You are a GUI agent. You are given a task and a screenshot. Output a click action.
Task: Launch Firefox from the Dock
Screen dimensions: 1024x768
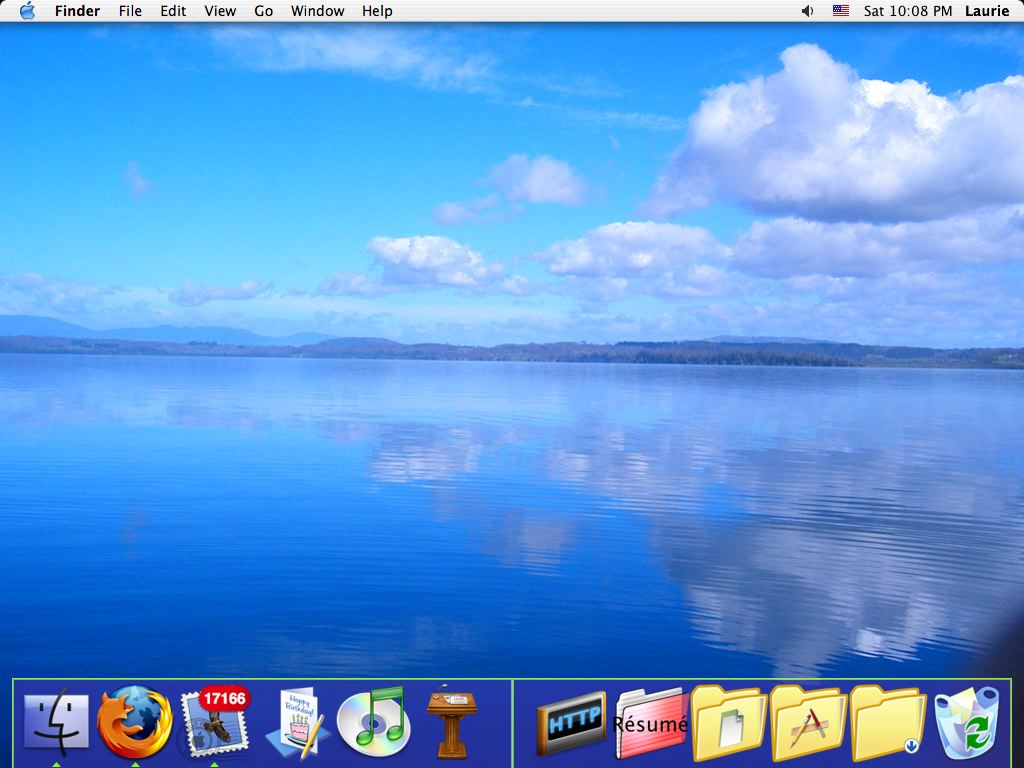(135, 721)
